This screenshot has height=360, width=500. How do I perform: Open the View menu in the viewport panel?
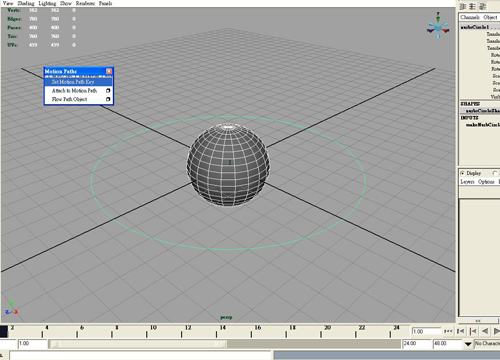8,3
